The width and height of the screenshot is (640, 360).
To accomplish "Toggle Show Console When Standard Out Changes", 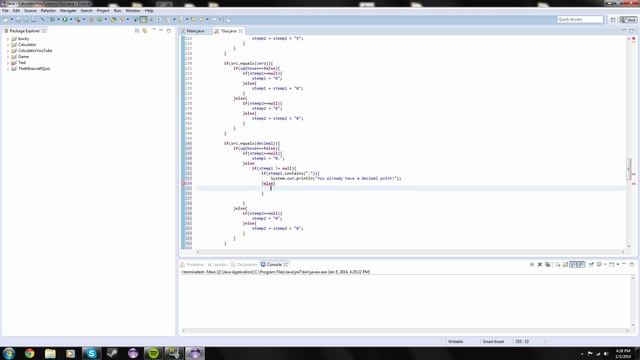I will coord(573,264).
